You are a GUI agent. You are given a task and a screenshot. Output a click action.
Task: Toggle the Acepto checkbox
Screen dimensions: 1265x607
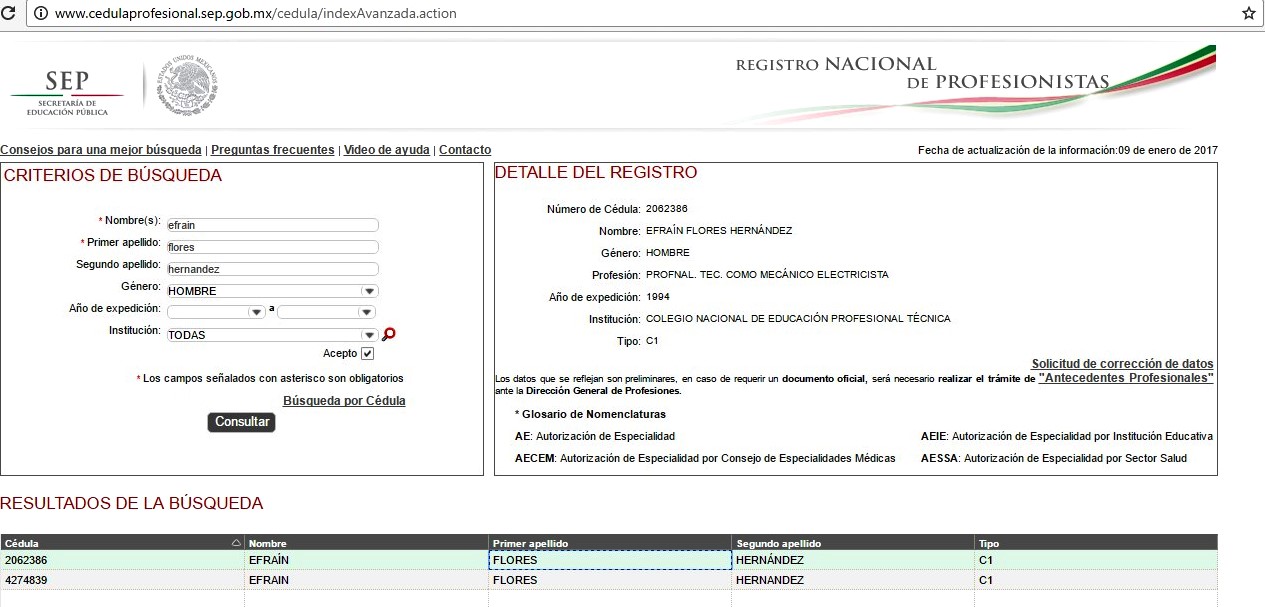[x=367, y=354]
